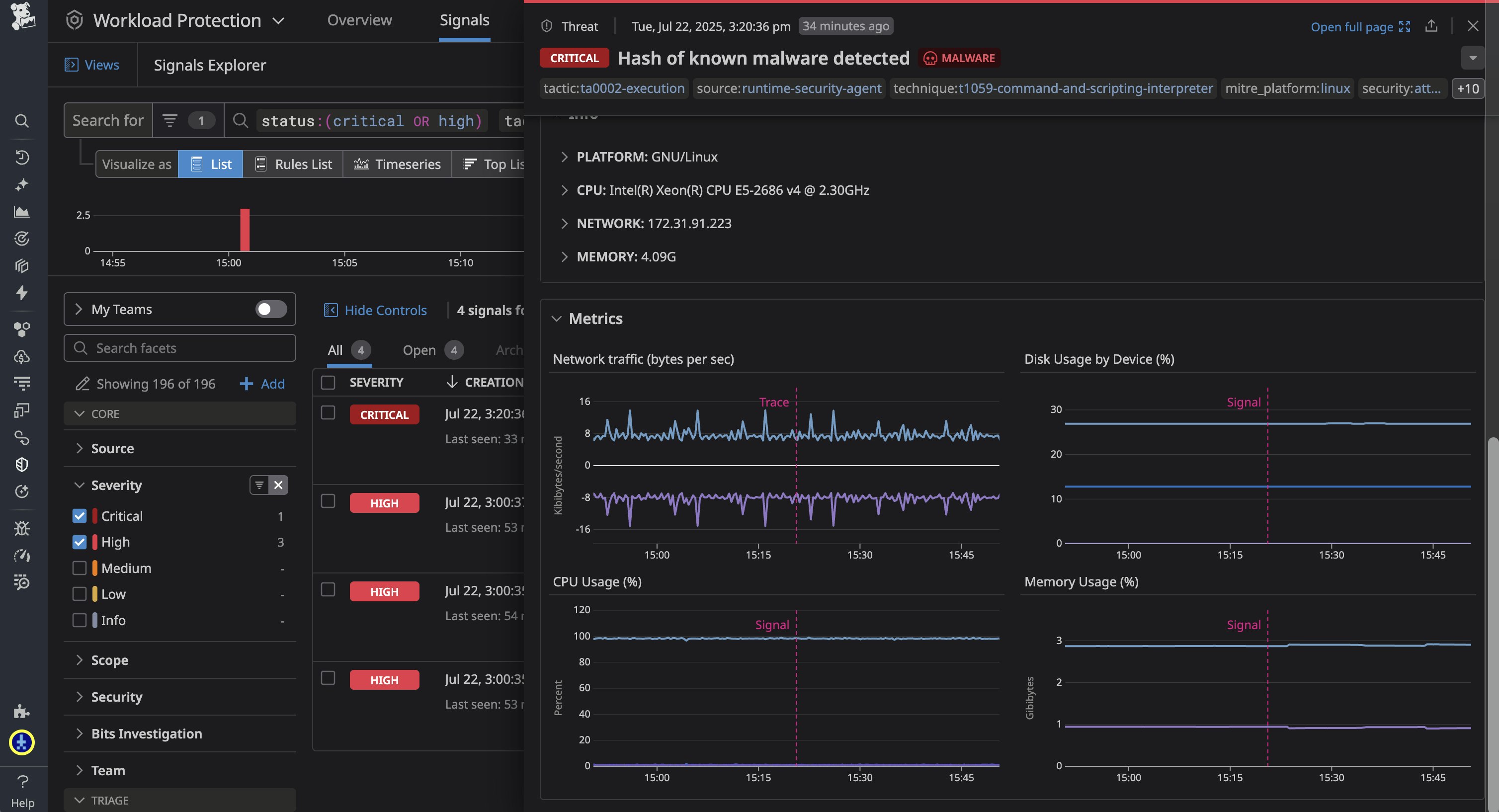Switch to the Signals tab
Image resolution: width=1499 pixels, height=812 pixels.
coord(464,20)
